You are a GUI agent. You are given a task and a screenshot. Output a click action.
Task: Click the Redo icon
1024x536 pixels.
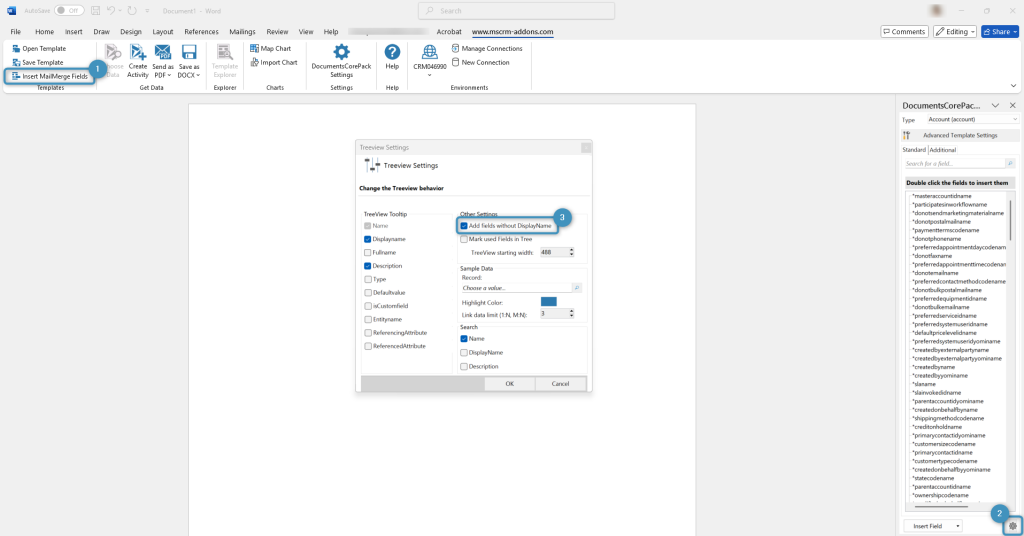coord(133,10)
